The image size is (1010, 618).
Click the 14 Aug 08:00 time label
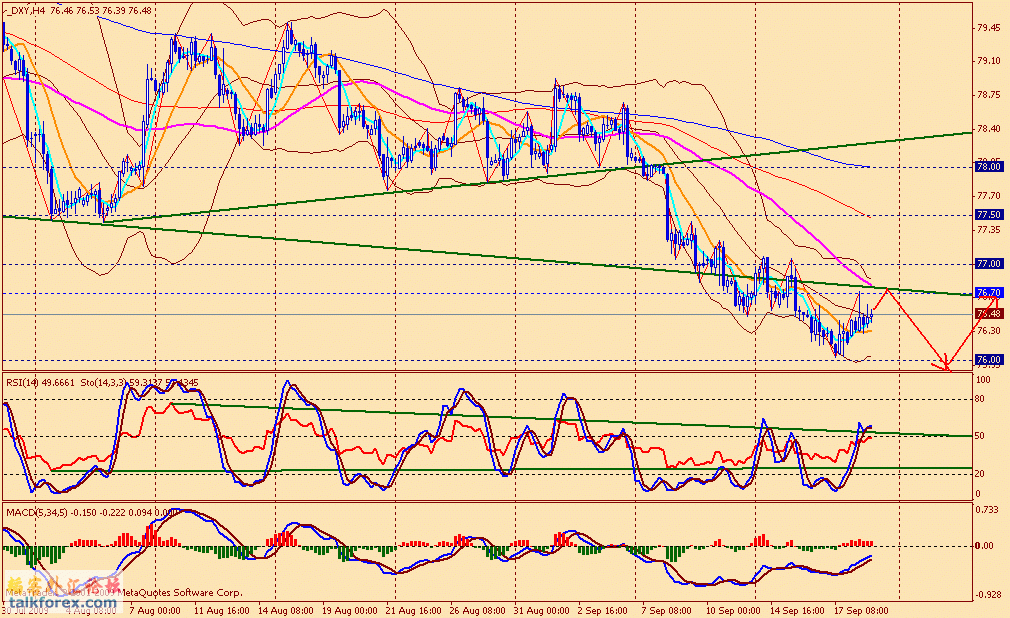pyautogui.click(x=285, y=610)
